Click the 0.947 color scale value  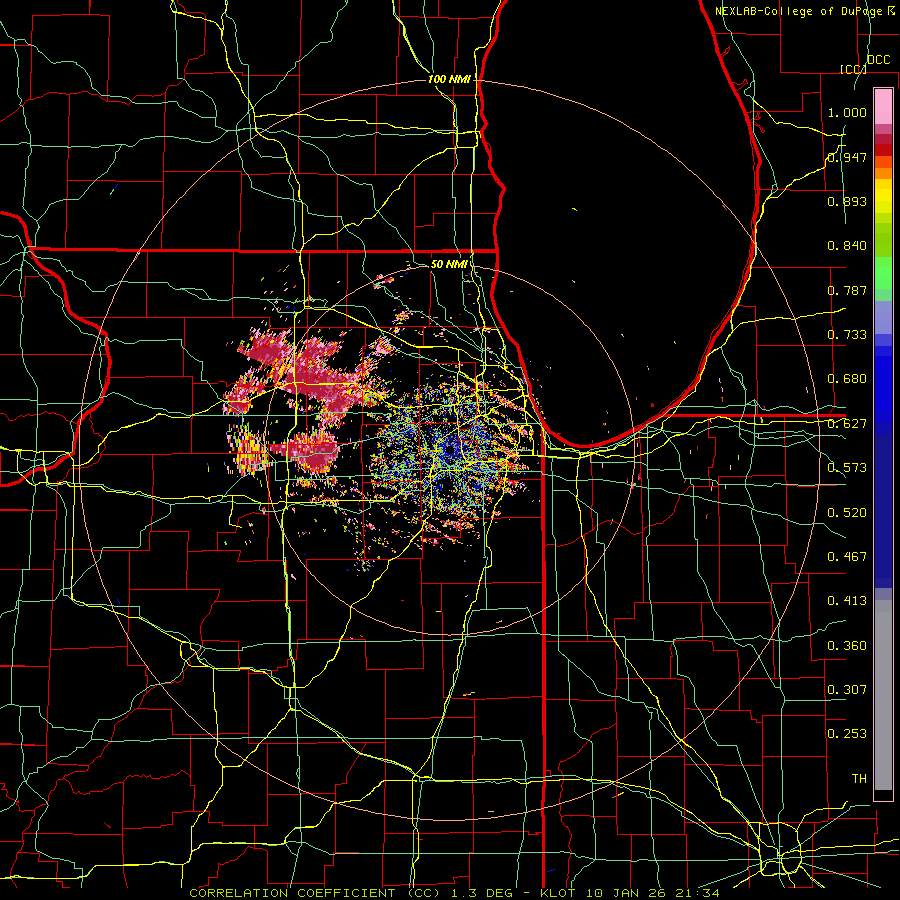pyautogui.click(x=847, y=157)
